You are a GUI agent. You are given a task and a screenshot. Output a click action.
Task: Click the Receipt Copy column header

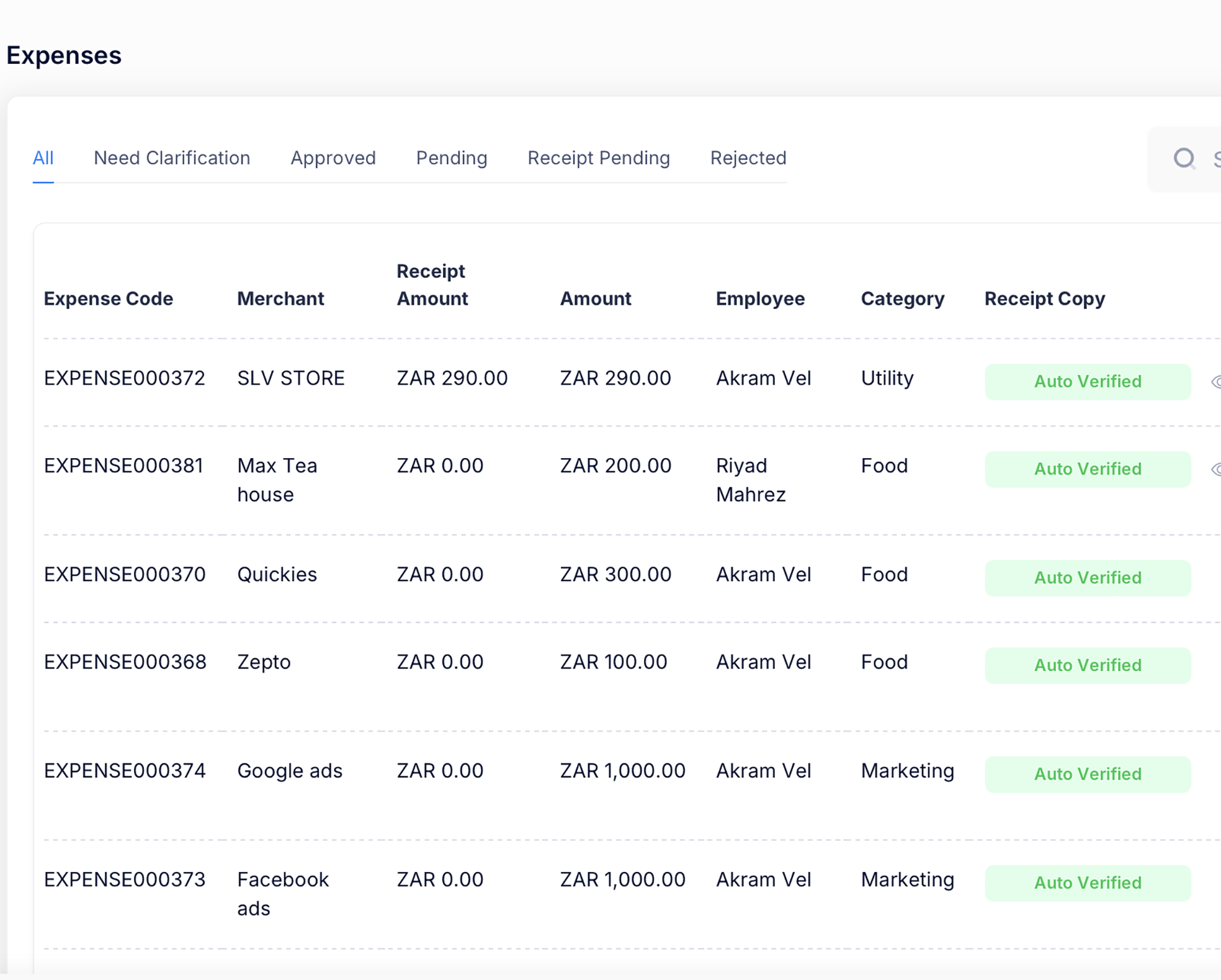[1044, 298]
